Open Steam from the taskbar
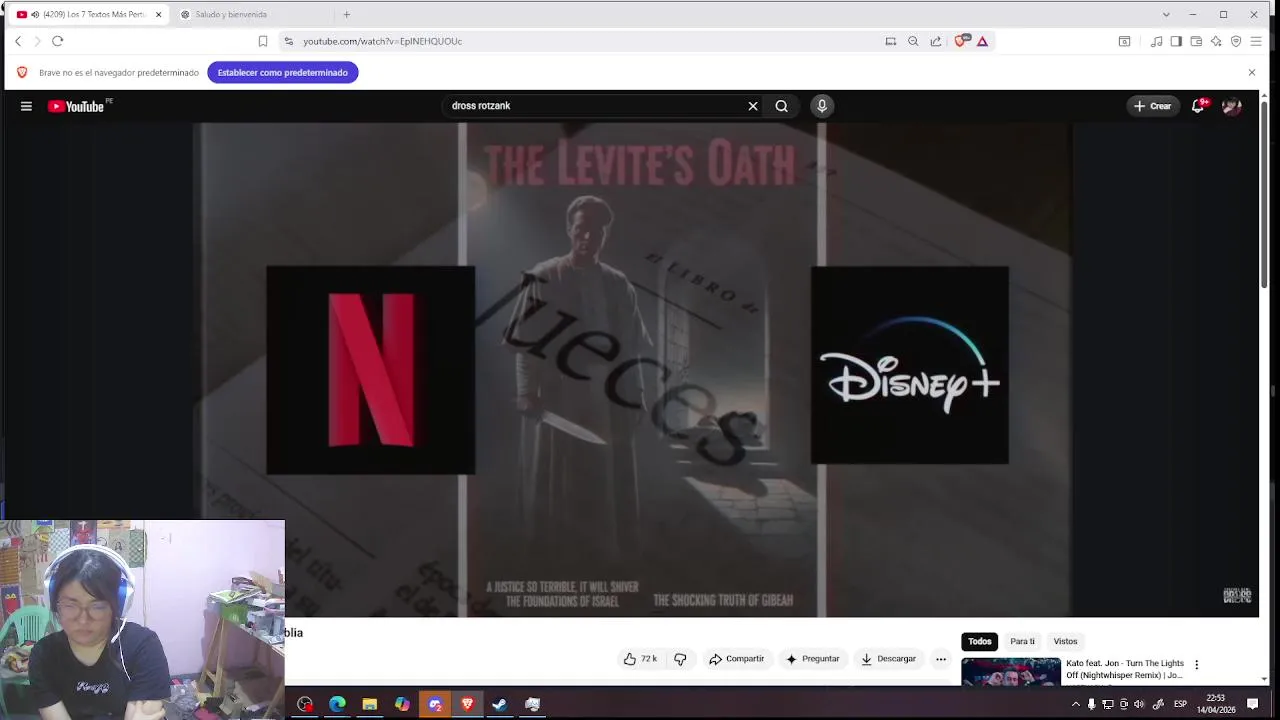This screenshot has height=720, width=1280. point(499,704)
